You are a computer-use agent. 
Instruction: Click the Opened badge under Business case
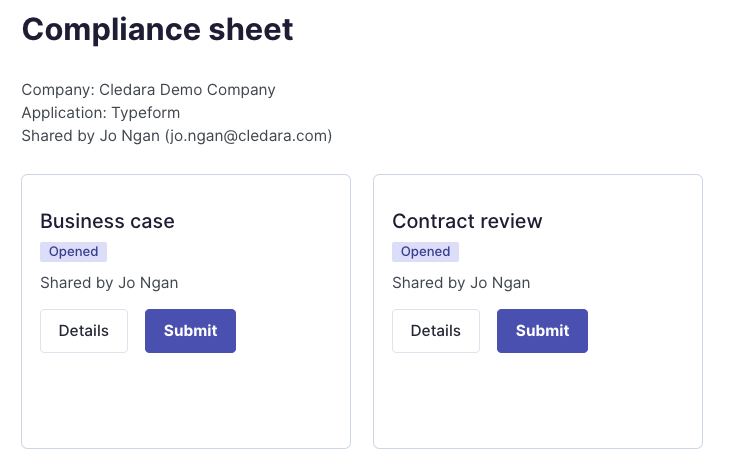73,252
